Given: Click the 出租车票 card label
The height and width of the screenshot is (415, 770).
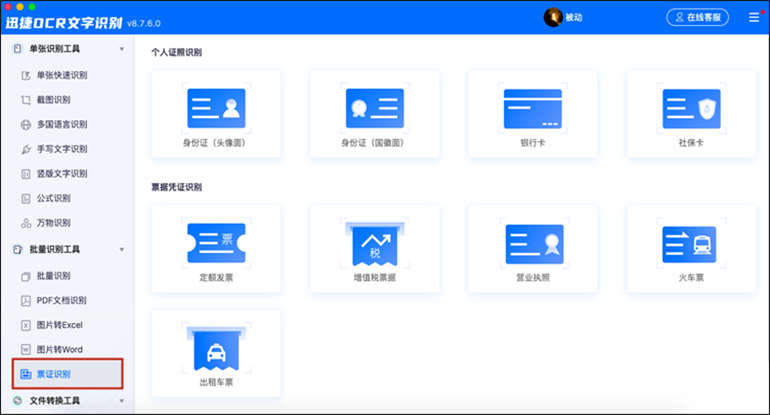Looking at the screenshot, I should pos(216,383).
